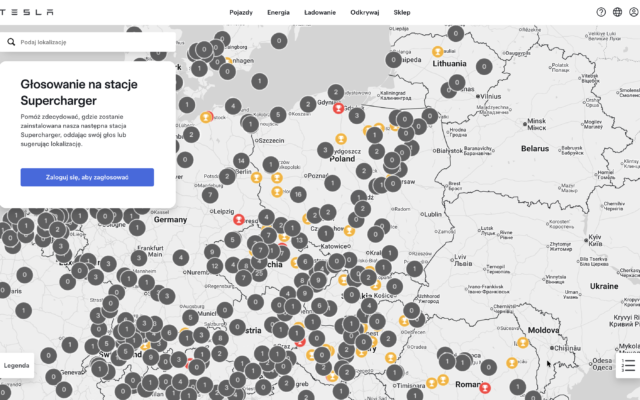This screenshot has width=640, height=400.
Task: Open the account profile icon
Action: pos(633,12)
